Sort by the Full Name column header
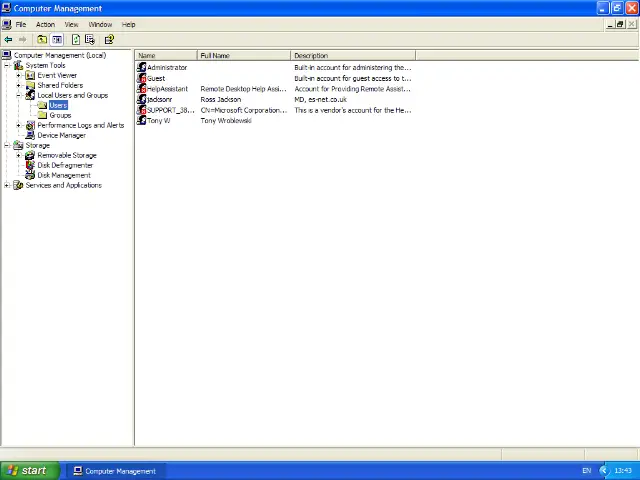Image resolution: width=640 pixels, height=480 pixels. click(244, 56)
